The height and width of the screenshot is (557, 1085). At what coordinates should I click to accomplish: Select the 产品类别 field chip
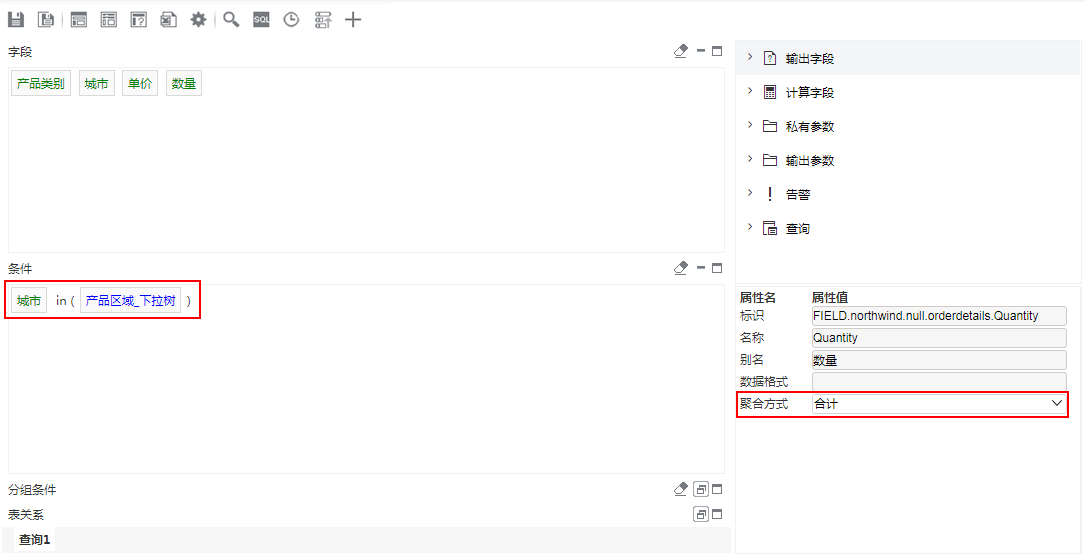[x=41, y=84]
